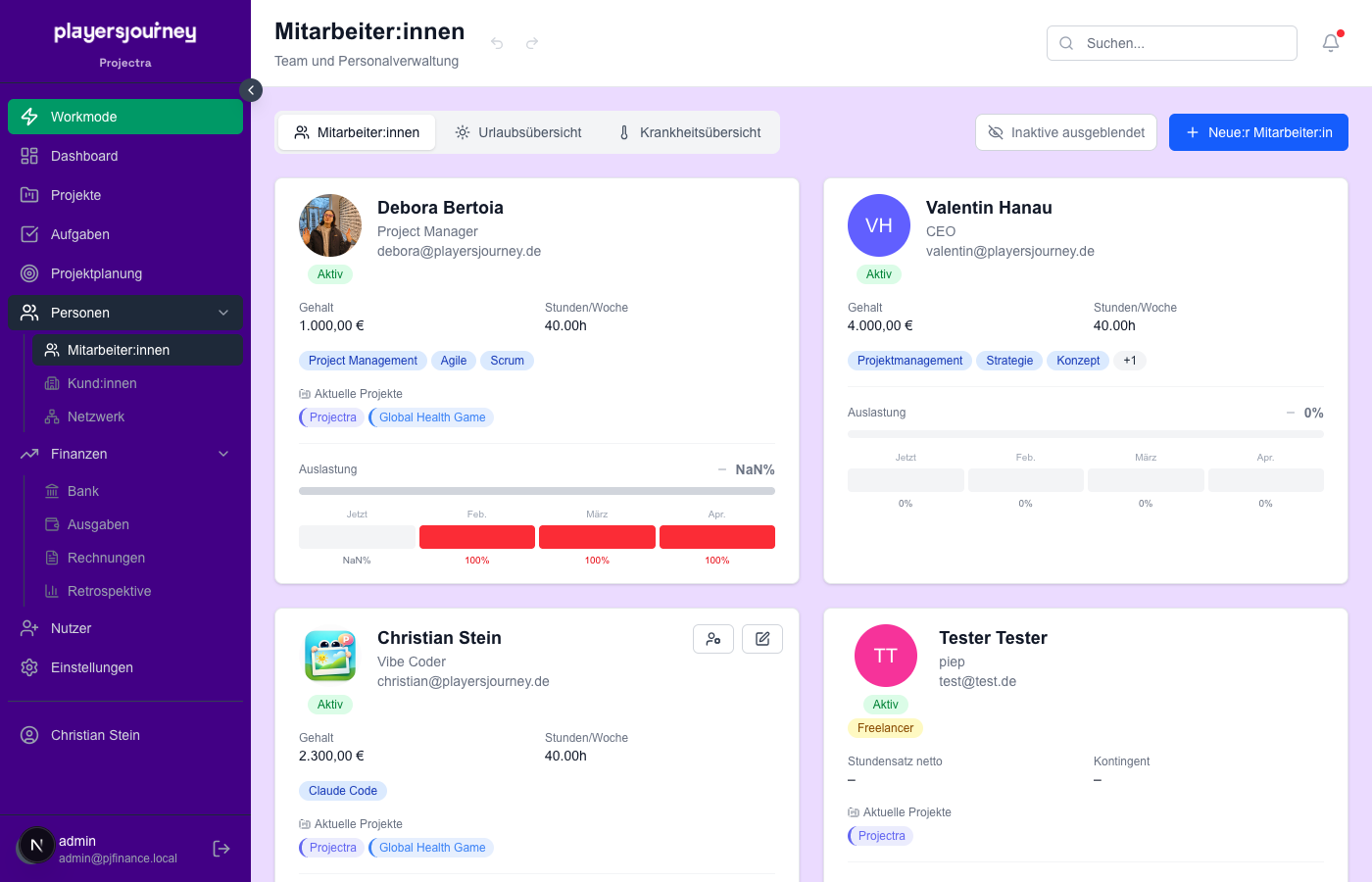The image size is (1372, 882).
Task: Click Debora Bertoia's profile photo
Action: [330, 225]
